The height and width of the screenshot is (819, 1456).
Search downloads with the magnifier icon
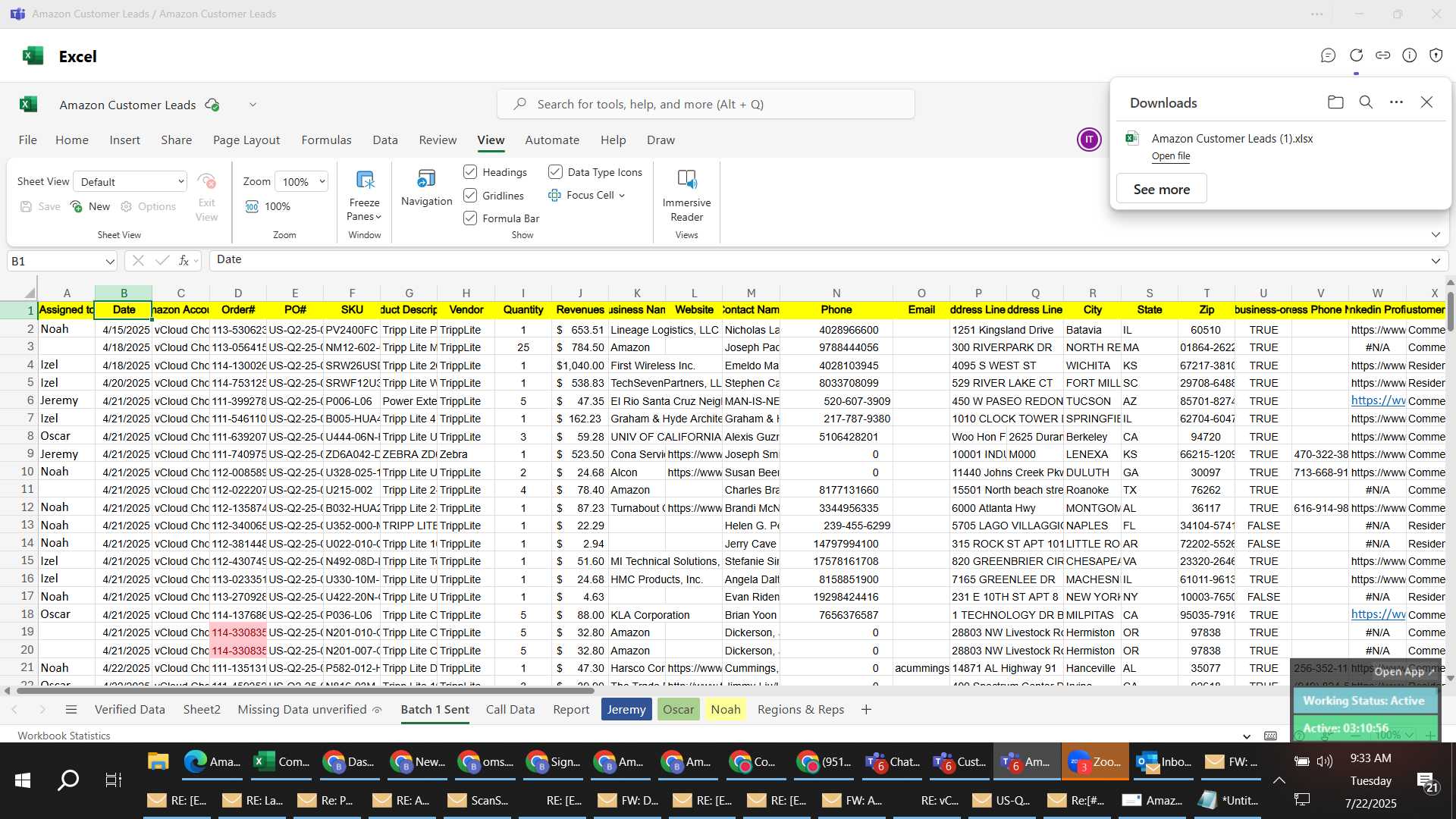(x=1366, y=102)
